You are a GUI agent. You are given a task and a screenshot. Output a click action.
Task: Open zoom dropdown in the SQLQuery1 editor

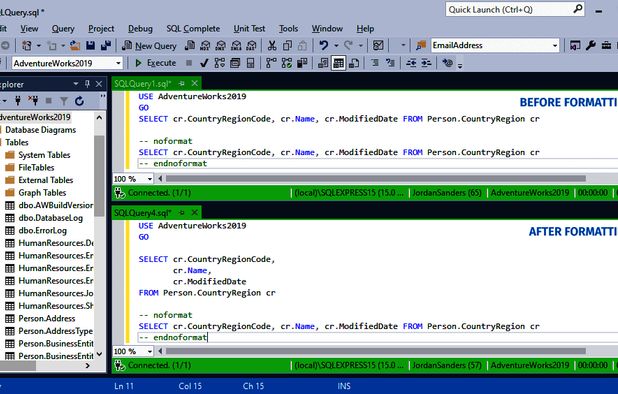(x=150, y=179)
